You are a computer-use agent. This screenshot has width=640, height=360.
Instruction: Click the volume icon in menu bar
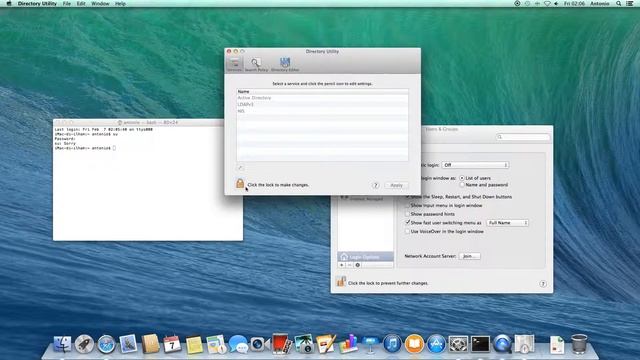click(556, 4)
